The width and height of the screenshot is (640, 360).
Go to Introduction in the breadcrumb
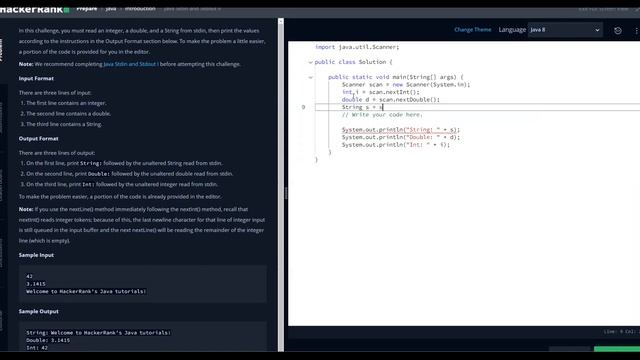tap(140, 9)
